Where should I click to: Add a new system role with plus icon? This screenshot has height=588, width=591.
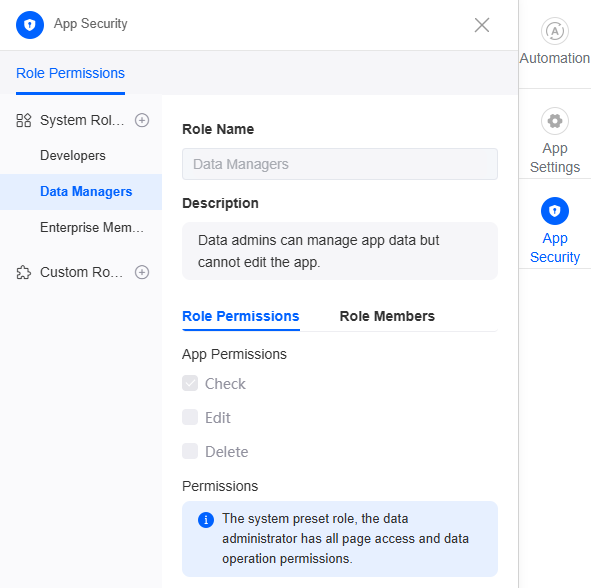pos(142,120)
